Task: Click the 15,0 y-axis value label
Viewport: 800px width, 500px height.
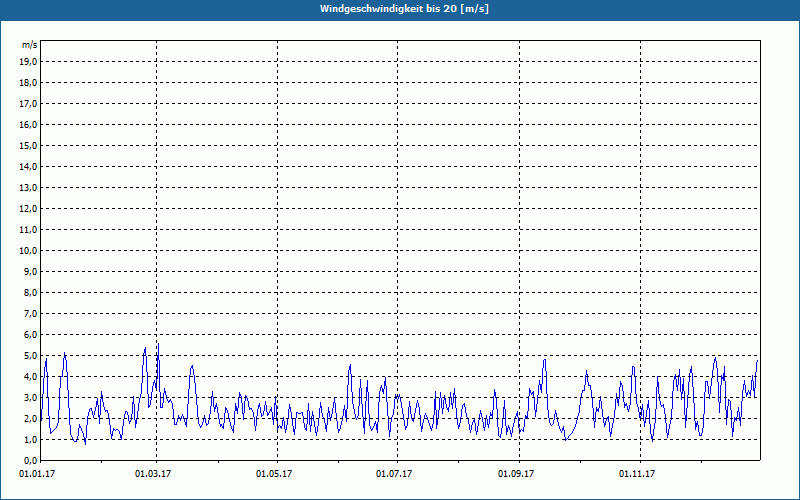Action: pos(29,146)
